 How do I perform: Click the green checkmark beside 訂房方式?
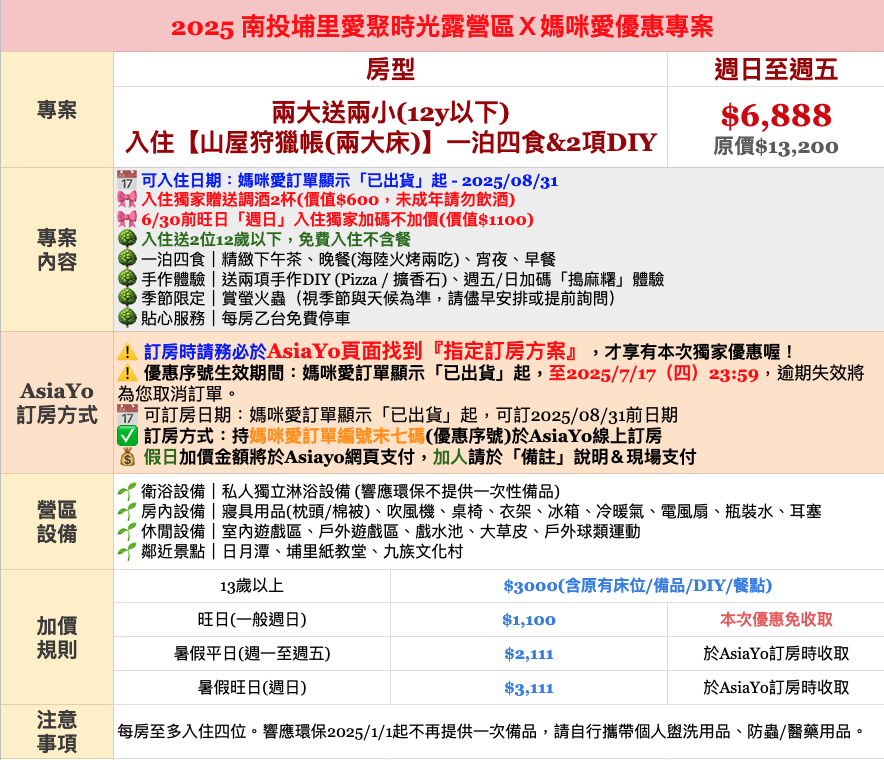(128, 435)
